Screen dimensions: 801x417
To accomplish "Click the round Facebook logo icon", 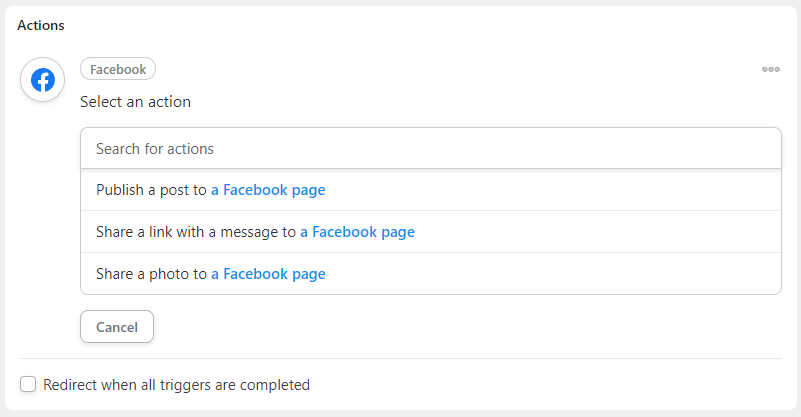I will pos(42,80).
